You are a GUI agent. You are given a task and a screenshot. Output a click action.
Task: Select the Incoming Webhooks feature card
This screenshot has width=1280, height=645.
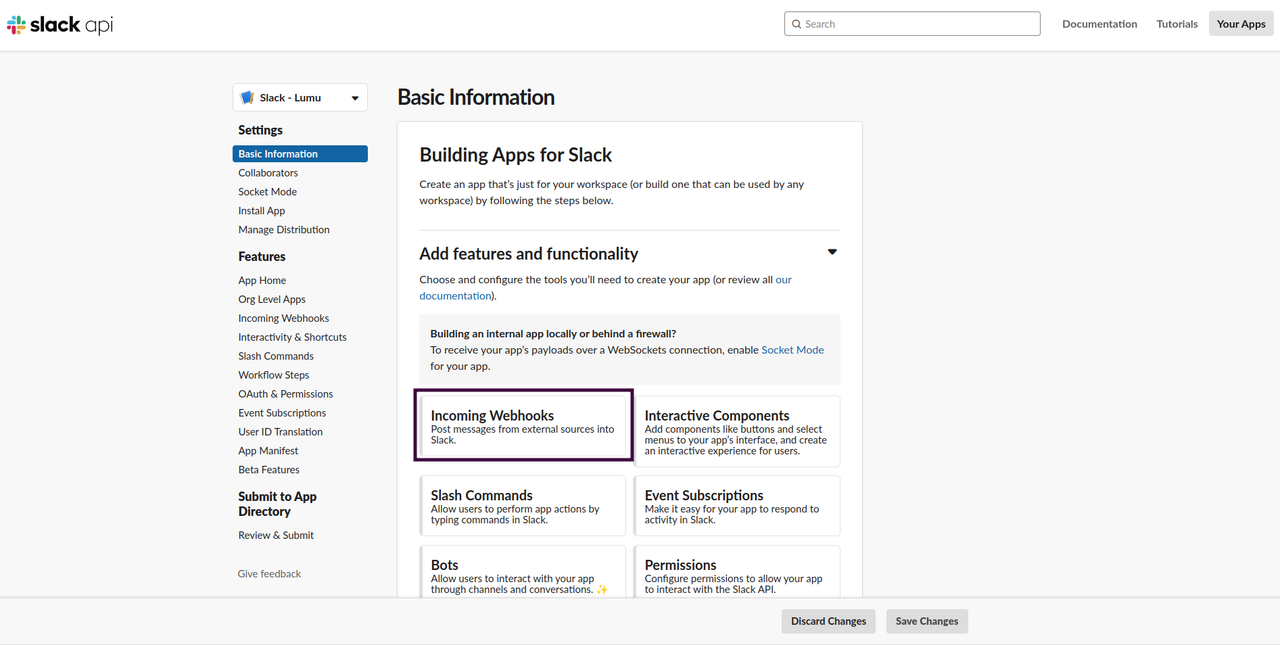click(523, 426)
